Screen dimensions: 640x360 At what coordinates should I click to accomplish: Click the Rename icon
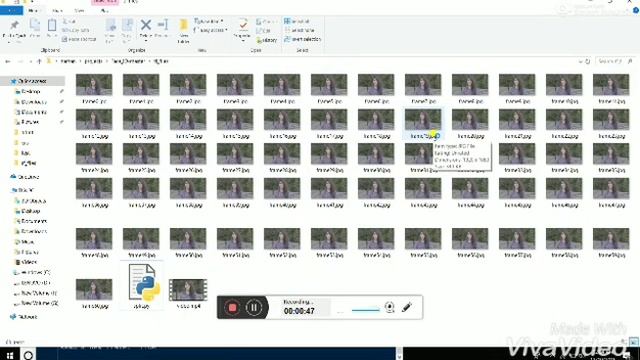pyautogui.click(x=162, y=25)
